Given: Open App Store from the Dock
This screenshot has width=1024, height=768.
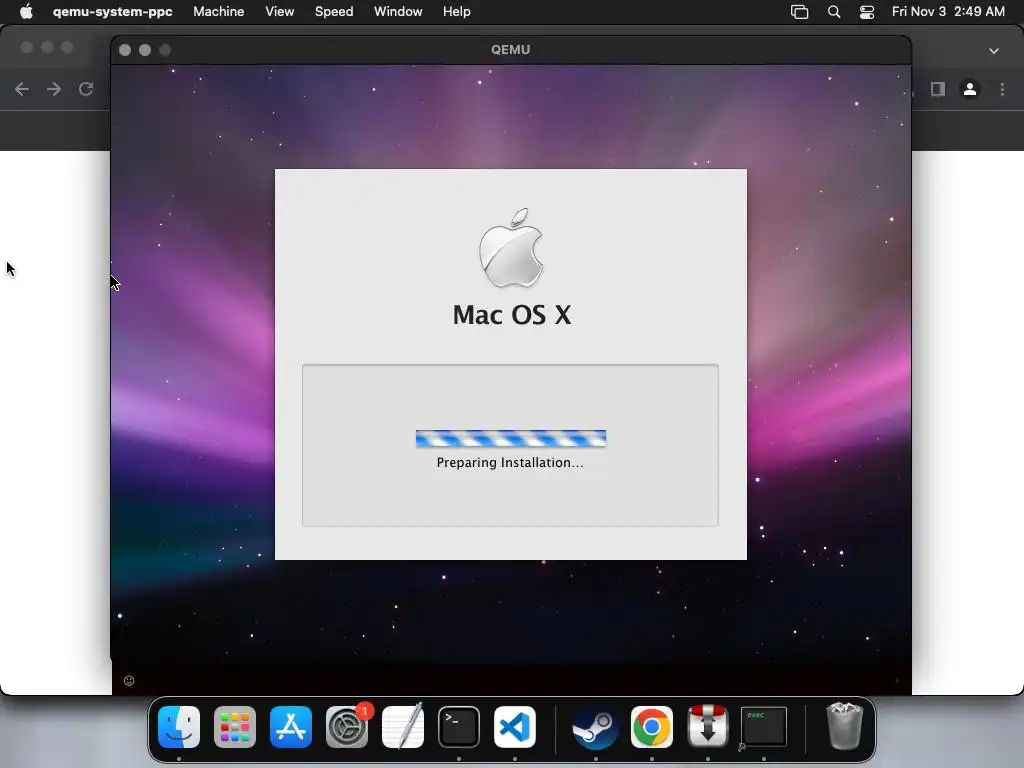Looking at the screenshot, I should (291, 727).
